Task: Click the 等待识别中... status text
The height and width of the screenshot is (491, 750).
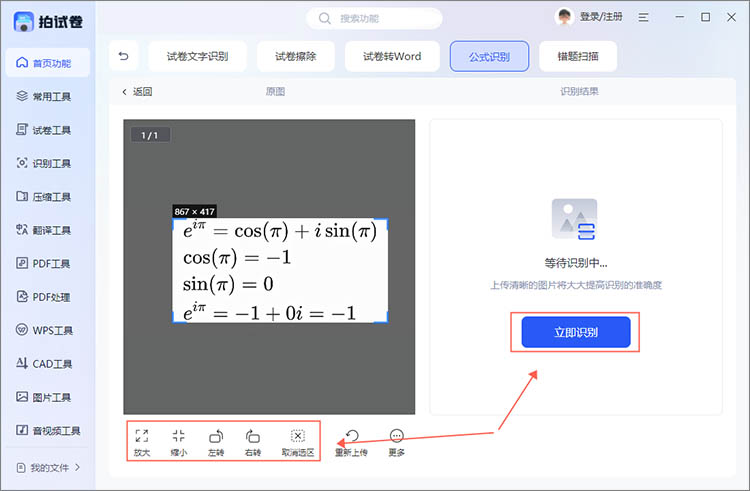Action: [x=576, y=263]
